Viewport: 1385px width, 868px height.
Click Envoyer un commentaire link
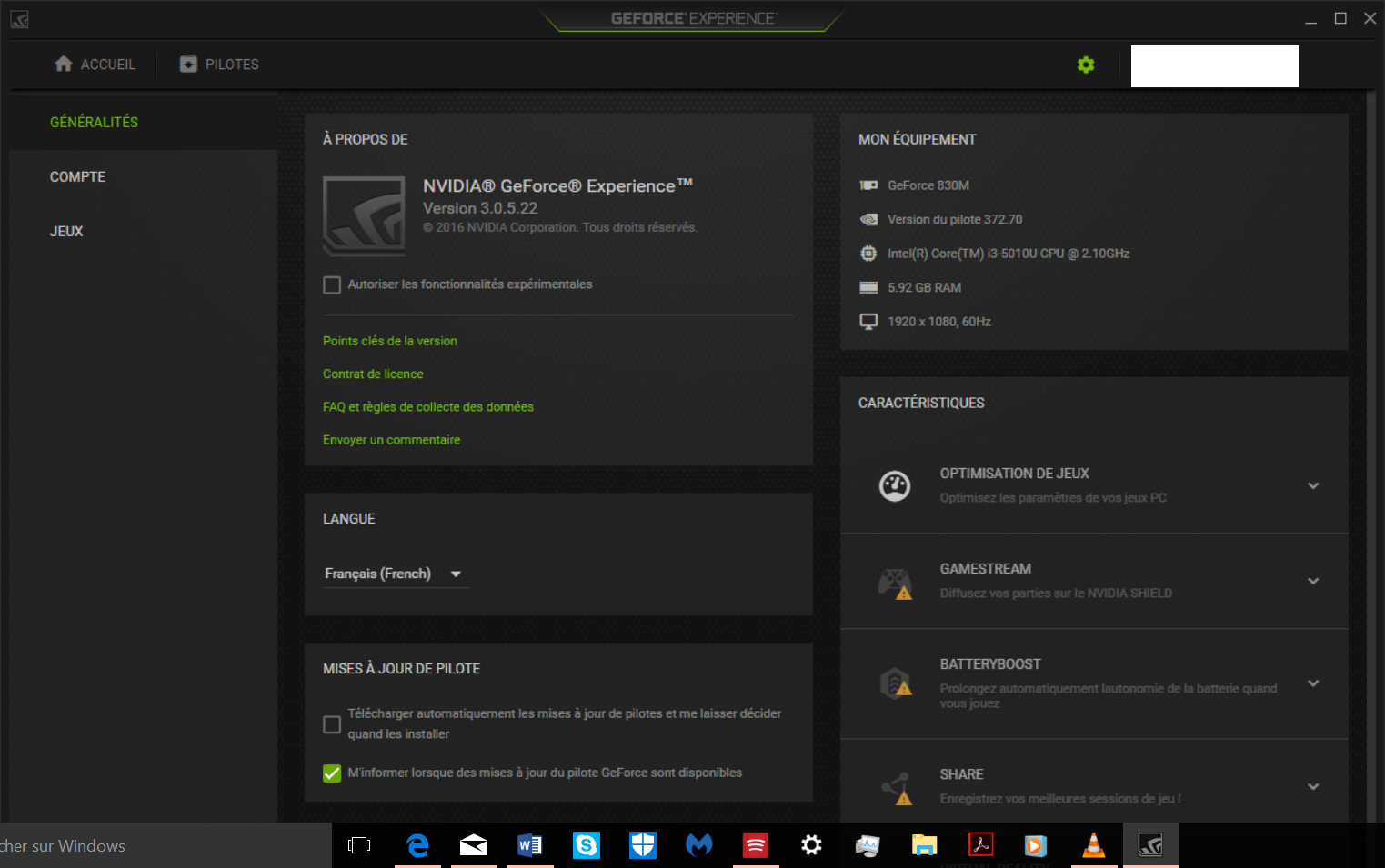point(392,440)
